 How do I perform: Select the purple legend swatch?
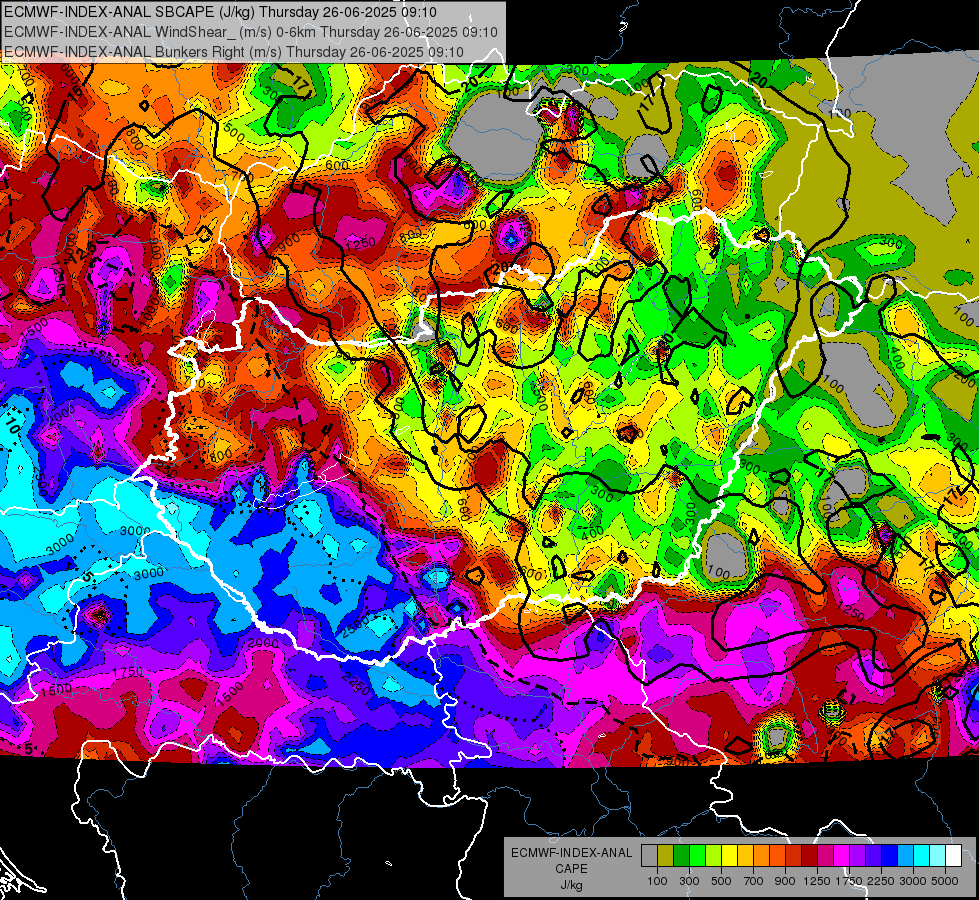(857, 855)
